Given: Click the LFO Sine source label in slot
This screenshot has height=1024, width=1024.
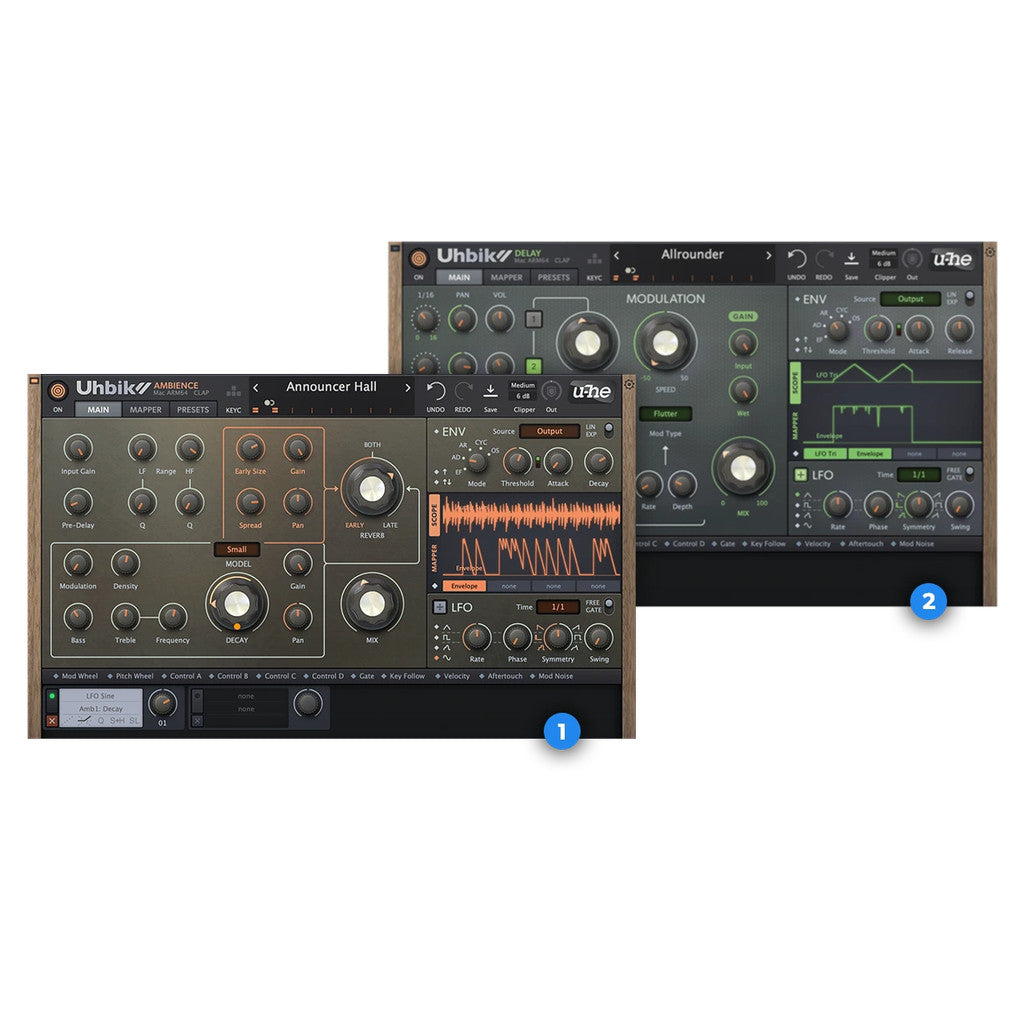Looking at the screenshot, I should [101, 696].
